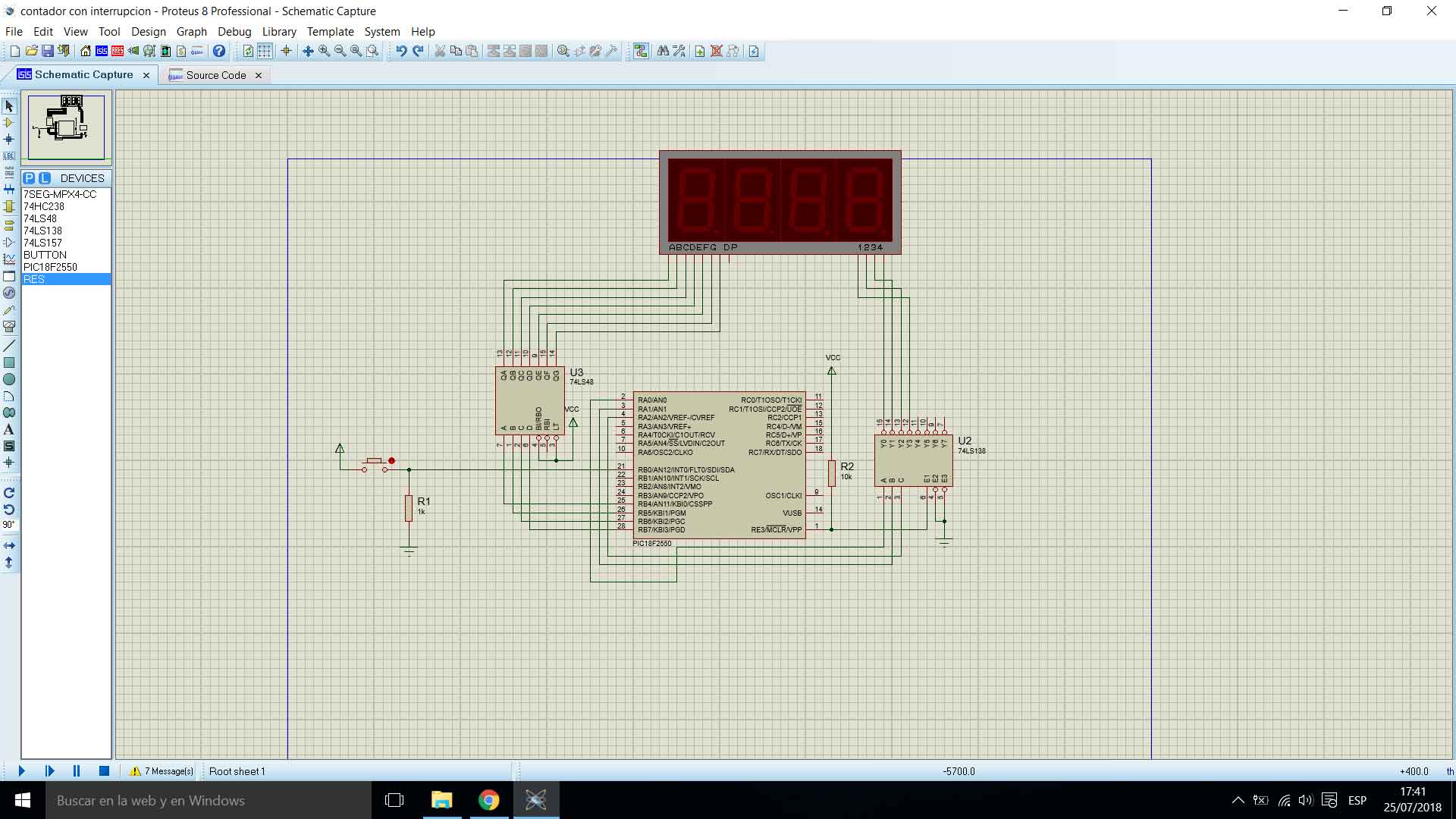Select 74HC238 in the devices list
This screenshot has width=1456, height=819.
[x=66, y=206]
